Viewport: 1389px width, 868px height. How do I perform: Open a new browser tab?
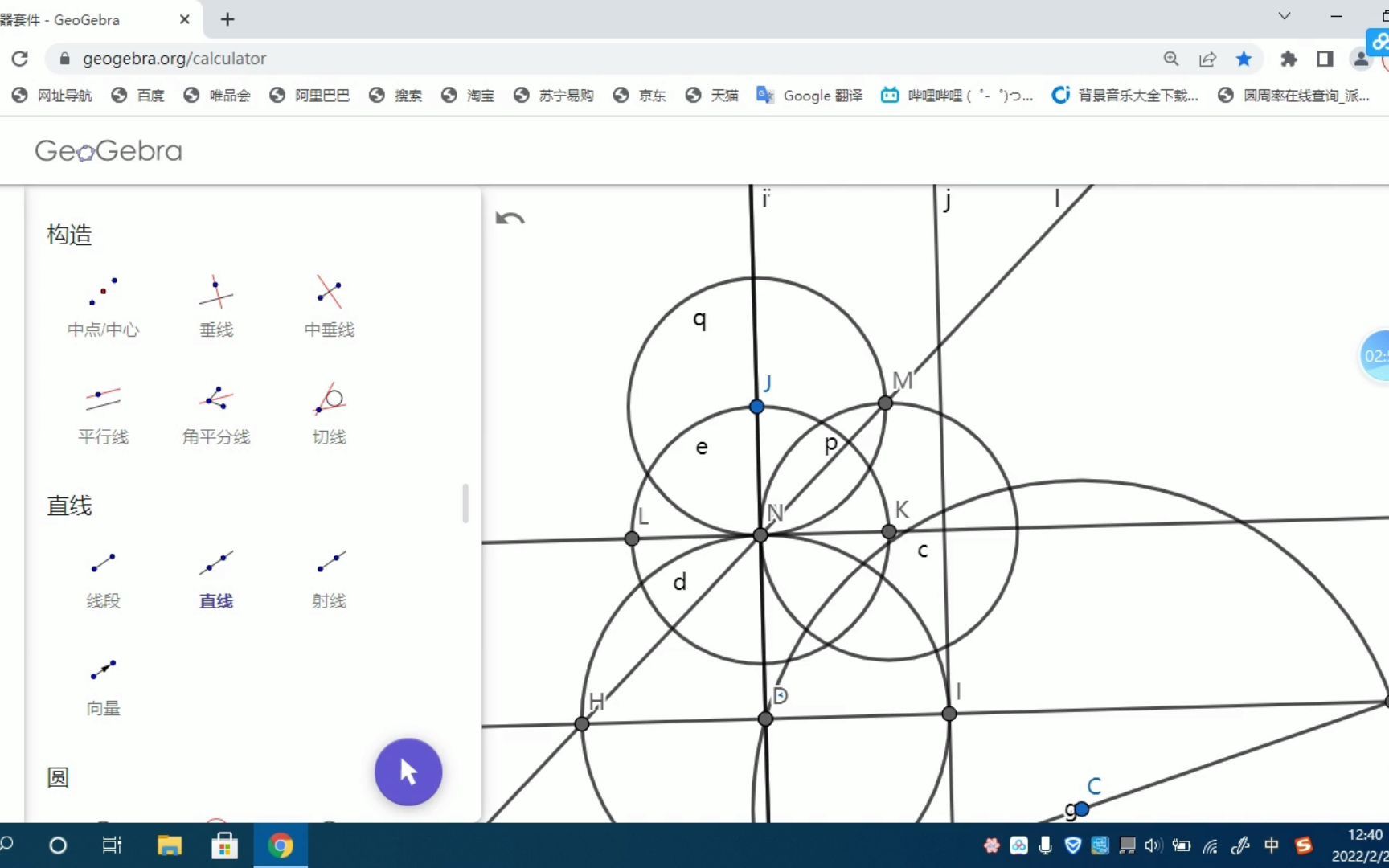click(227, 19)
